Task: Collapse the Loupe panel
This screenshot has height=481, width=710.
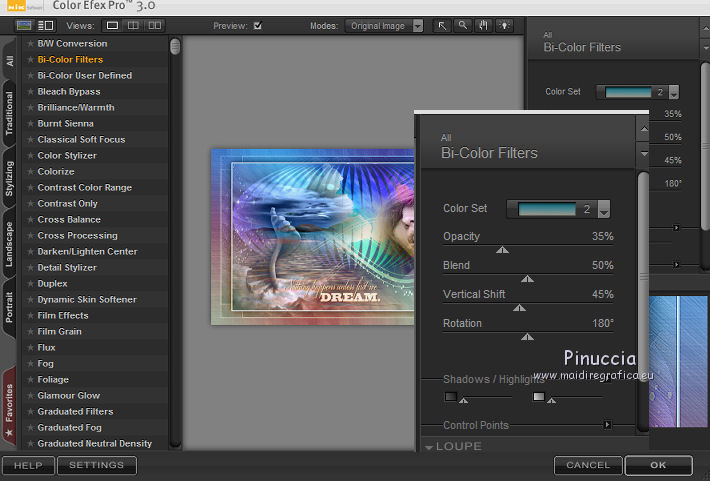Action: (x=429, y=447)
